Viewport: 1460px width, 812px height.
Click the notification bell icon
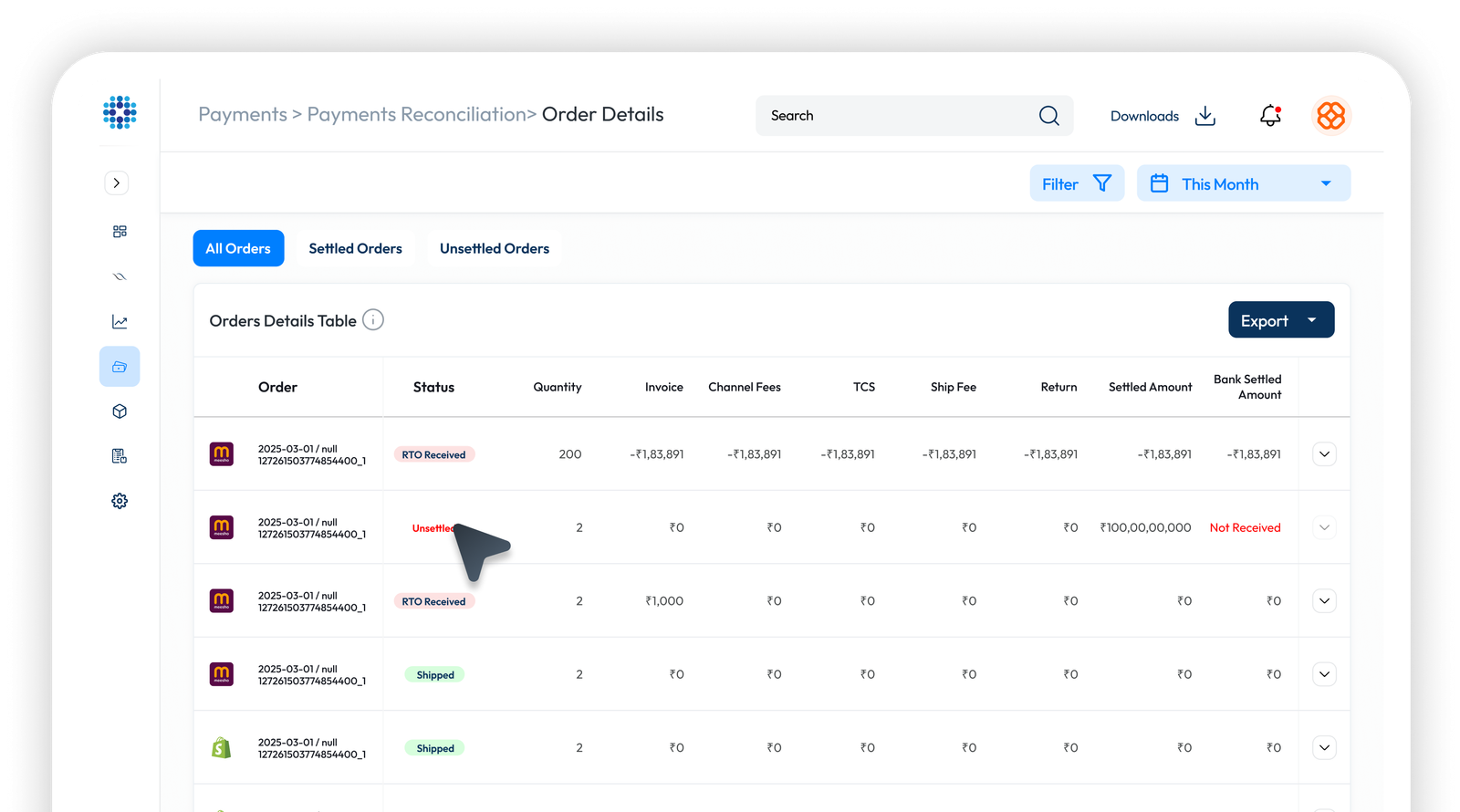(x=1270, y=116)
